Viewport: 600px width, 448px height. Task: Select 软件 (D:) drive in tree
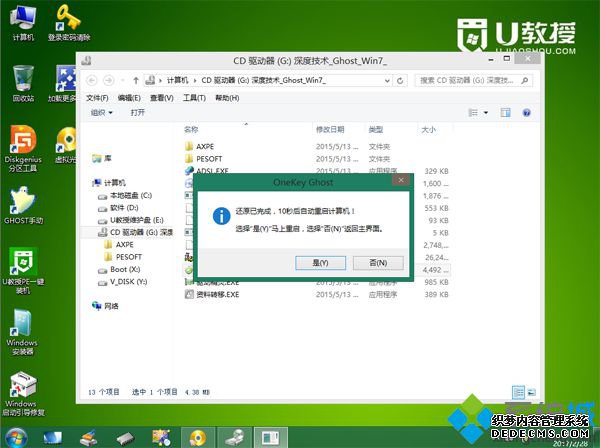118,208
